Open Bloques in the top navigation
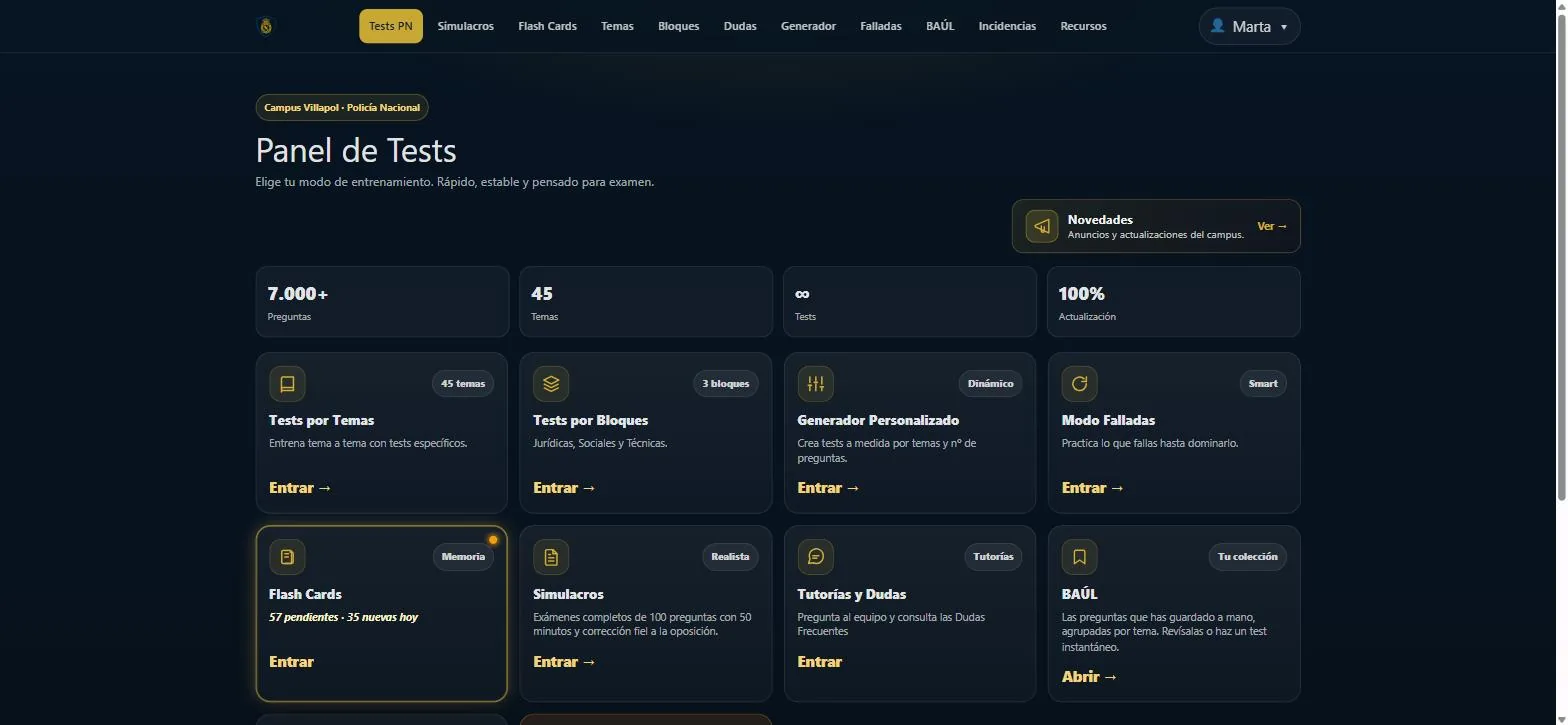 click(679, 26)
